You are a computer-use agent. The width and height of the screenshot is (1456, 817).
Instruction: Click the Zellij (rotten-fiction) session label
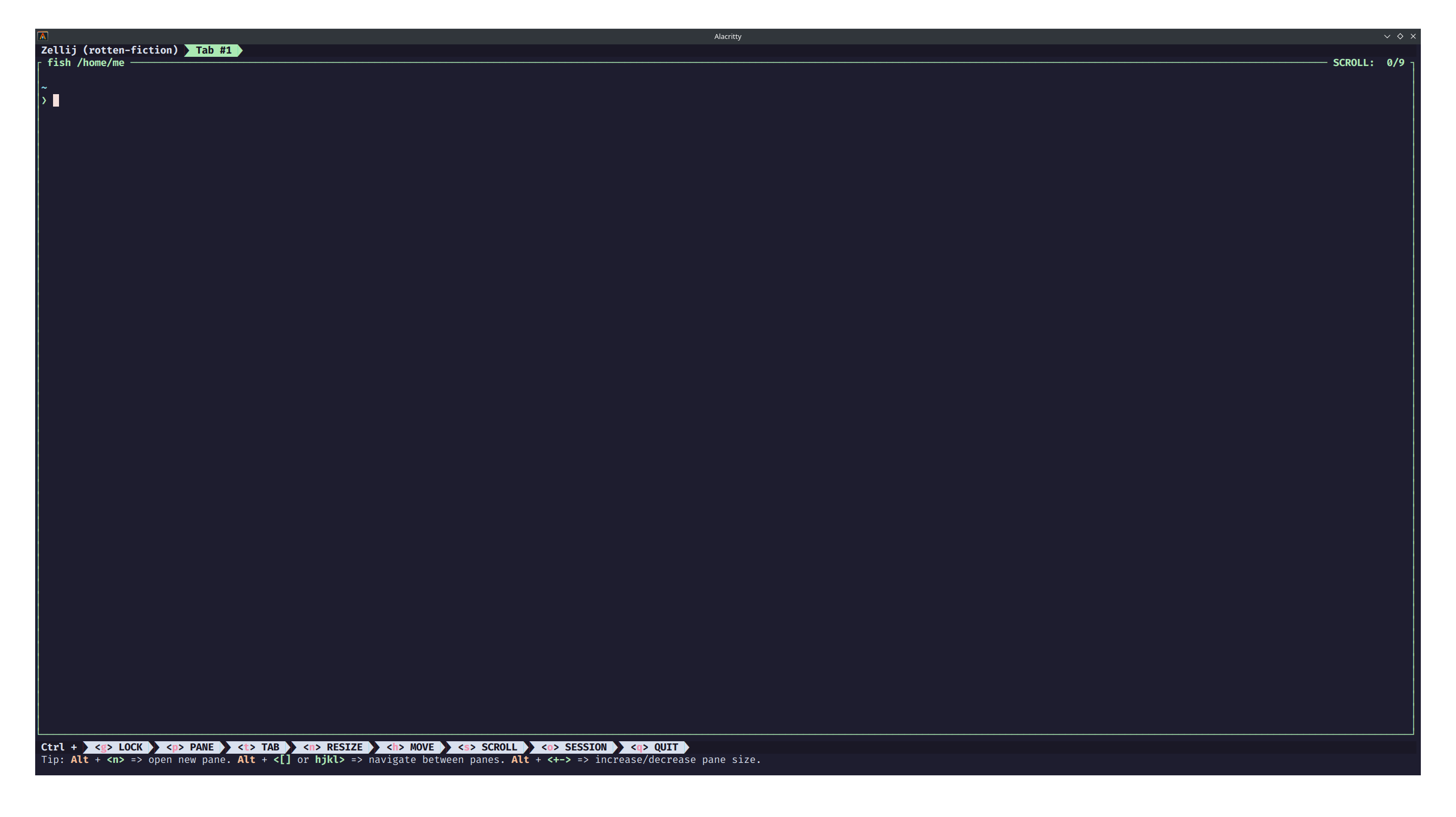pos(110,50)
